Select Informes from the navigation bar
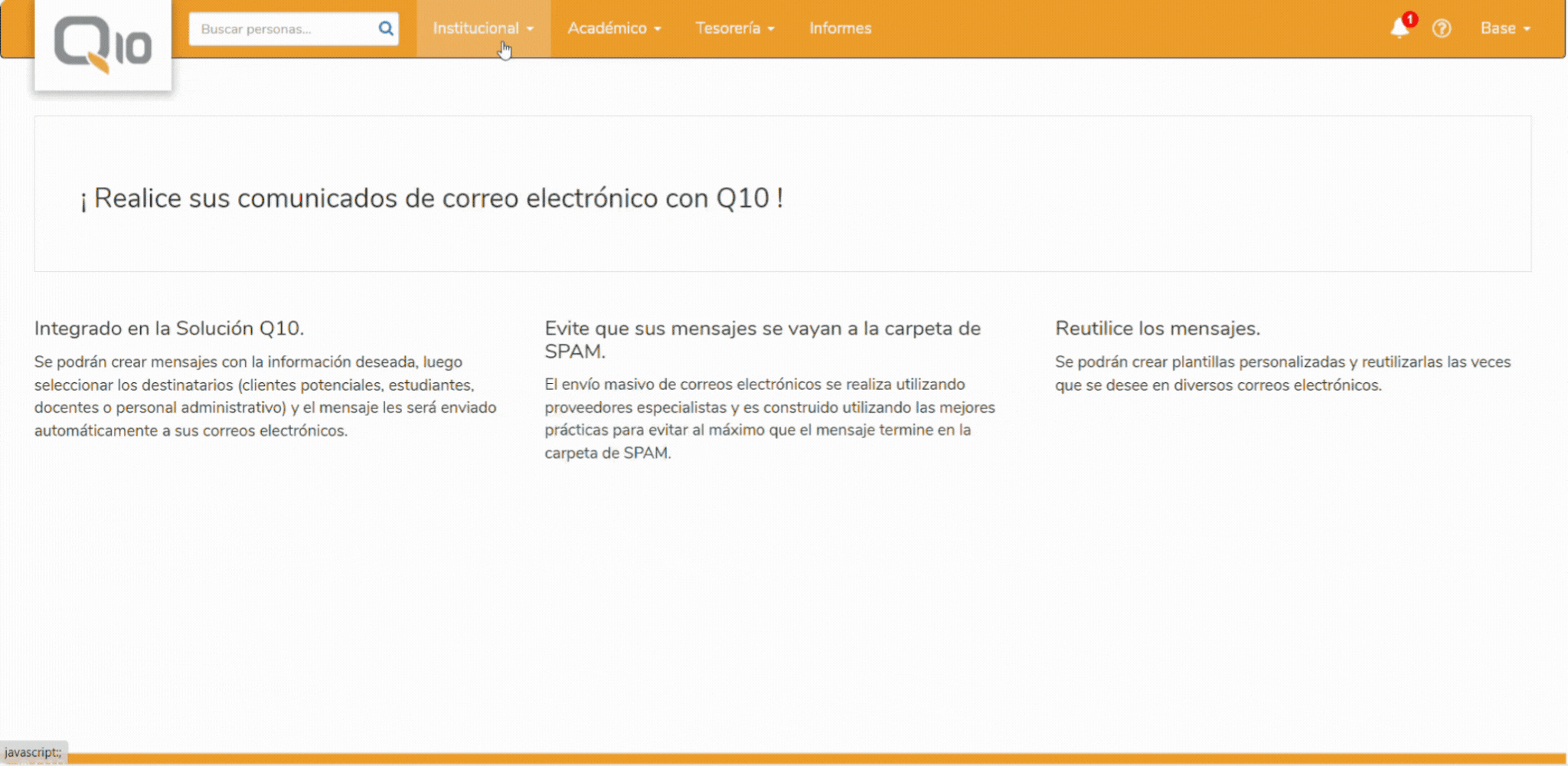The width and height of the screenshot is (1568, 766). click(x=840, y=28)
